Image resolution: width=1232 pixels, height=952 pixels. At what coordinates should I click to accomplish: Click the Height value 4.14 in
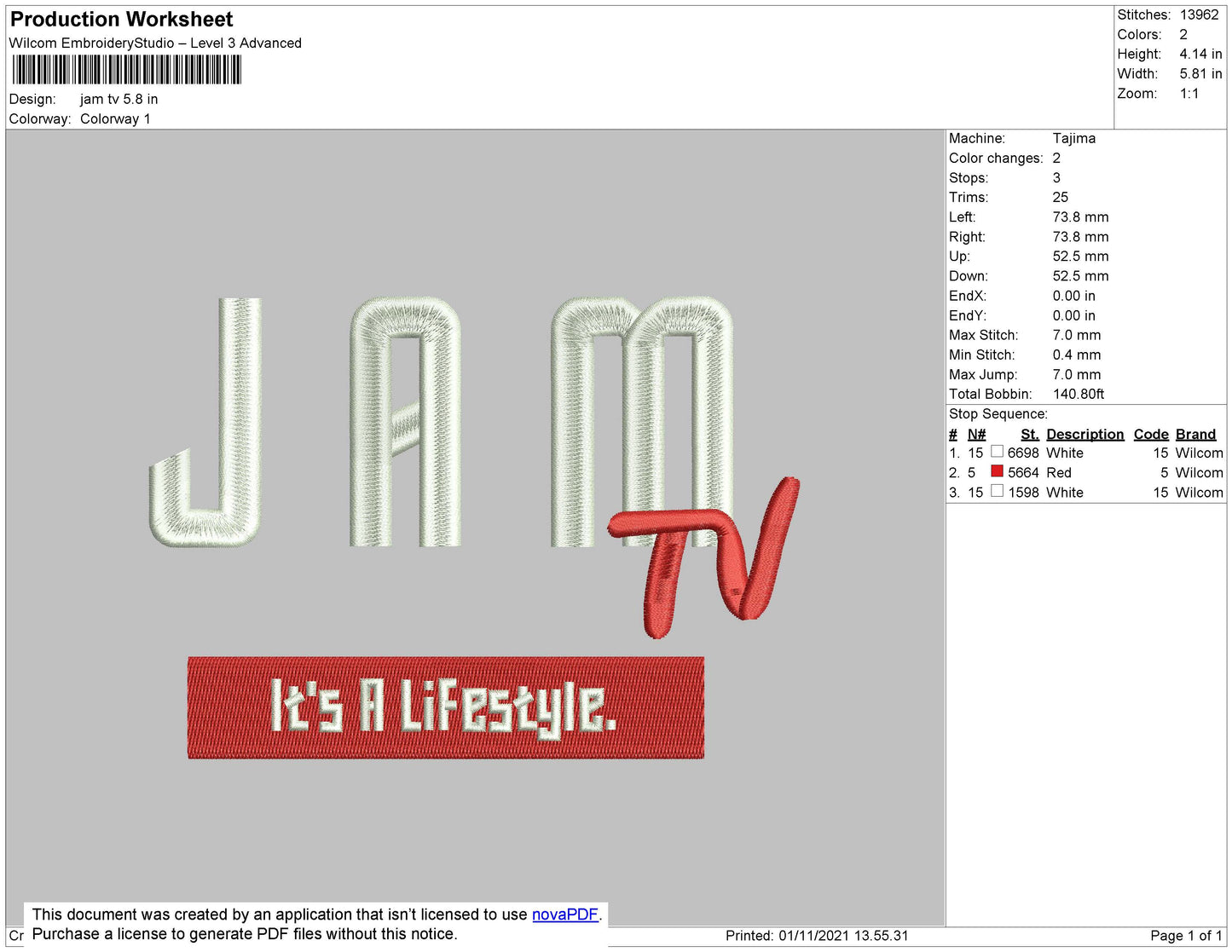1200,54
